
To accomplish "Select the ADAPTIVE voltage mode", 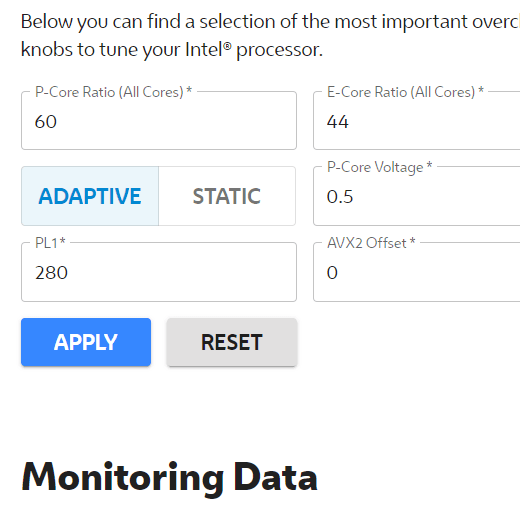I will [90, 196].
